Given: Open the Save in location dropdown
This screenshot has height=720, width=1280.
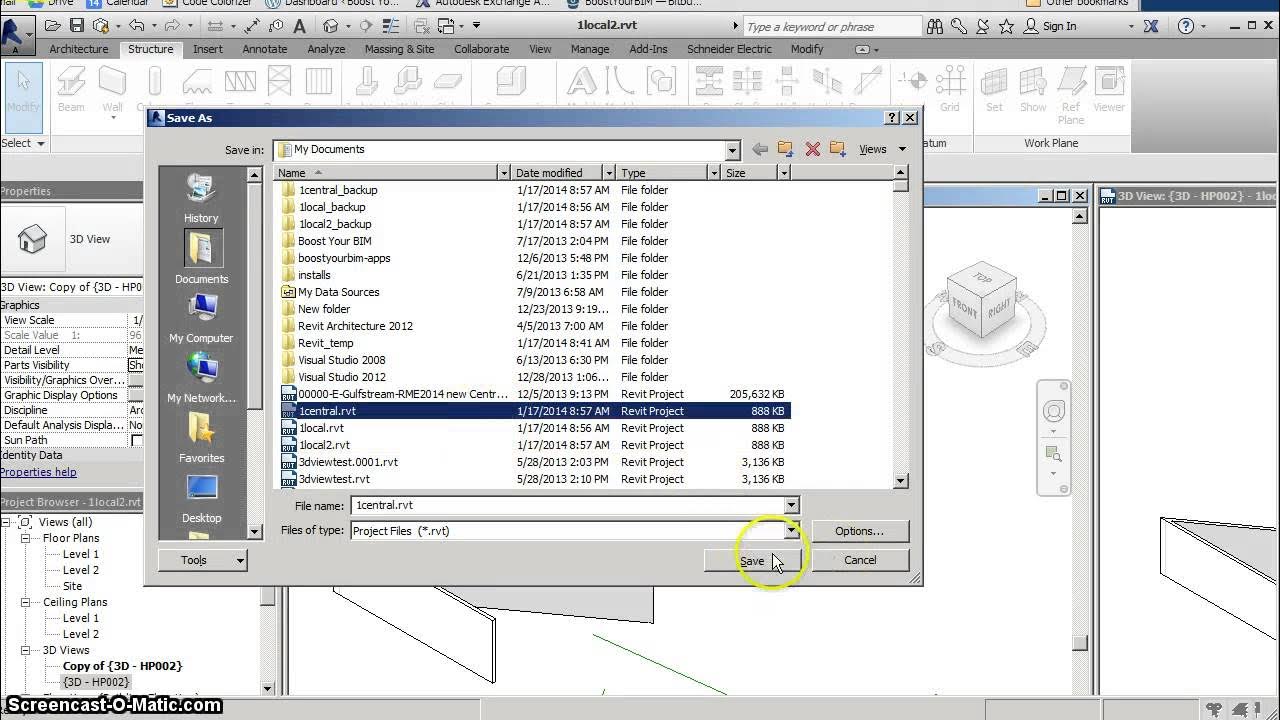Looking at the screenshot, I should [732, 150].
